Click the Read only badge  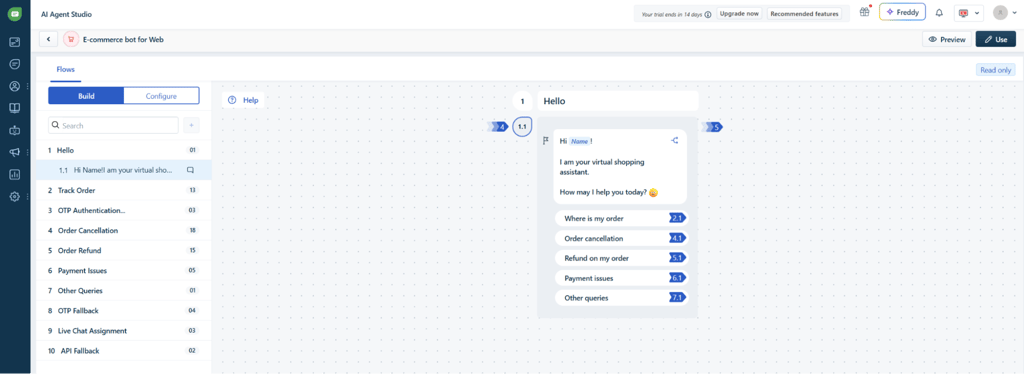[996, 70]
